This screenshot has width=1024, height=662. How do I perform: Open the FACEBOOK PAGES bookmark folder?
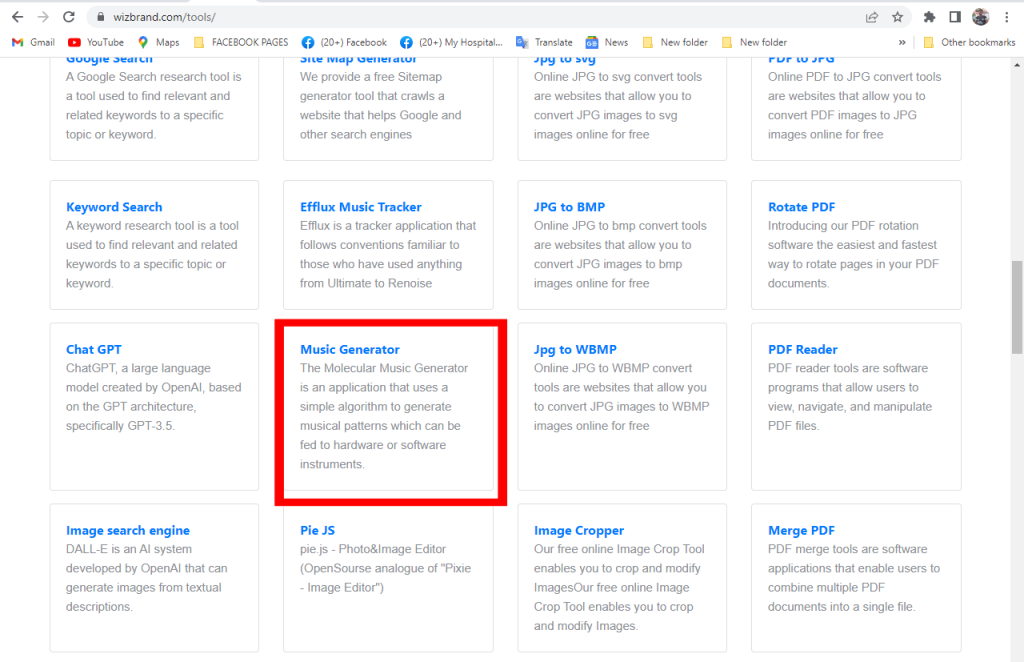tap(240, 42)
